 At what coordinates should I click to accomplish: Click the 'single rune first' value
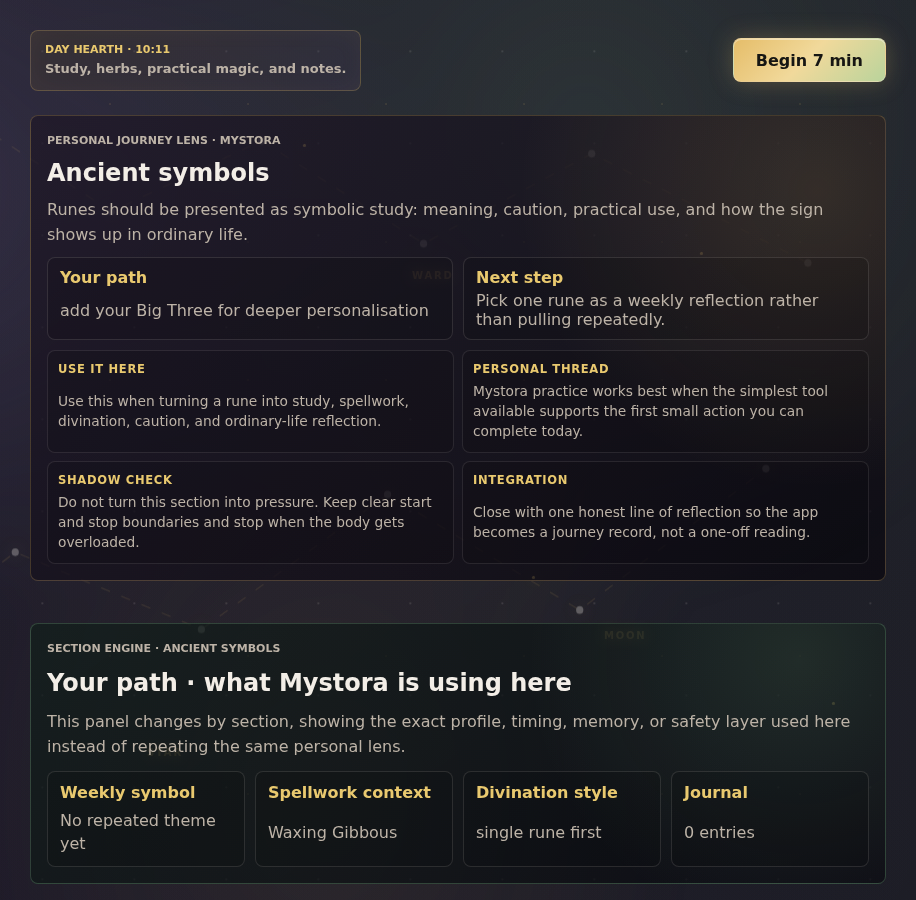click(x=539, y=832)
